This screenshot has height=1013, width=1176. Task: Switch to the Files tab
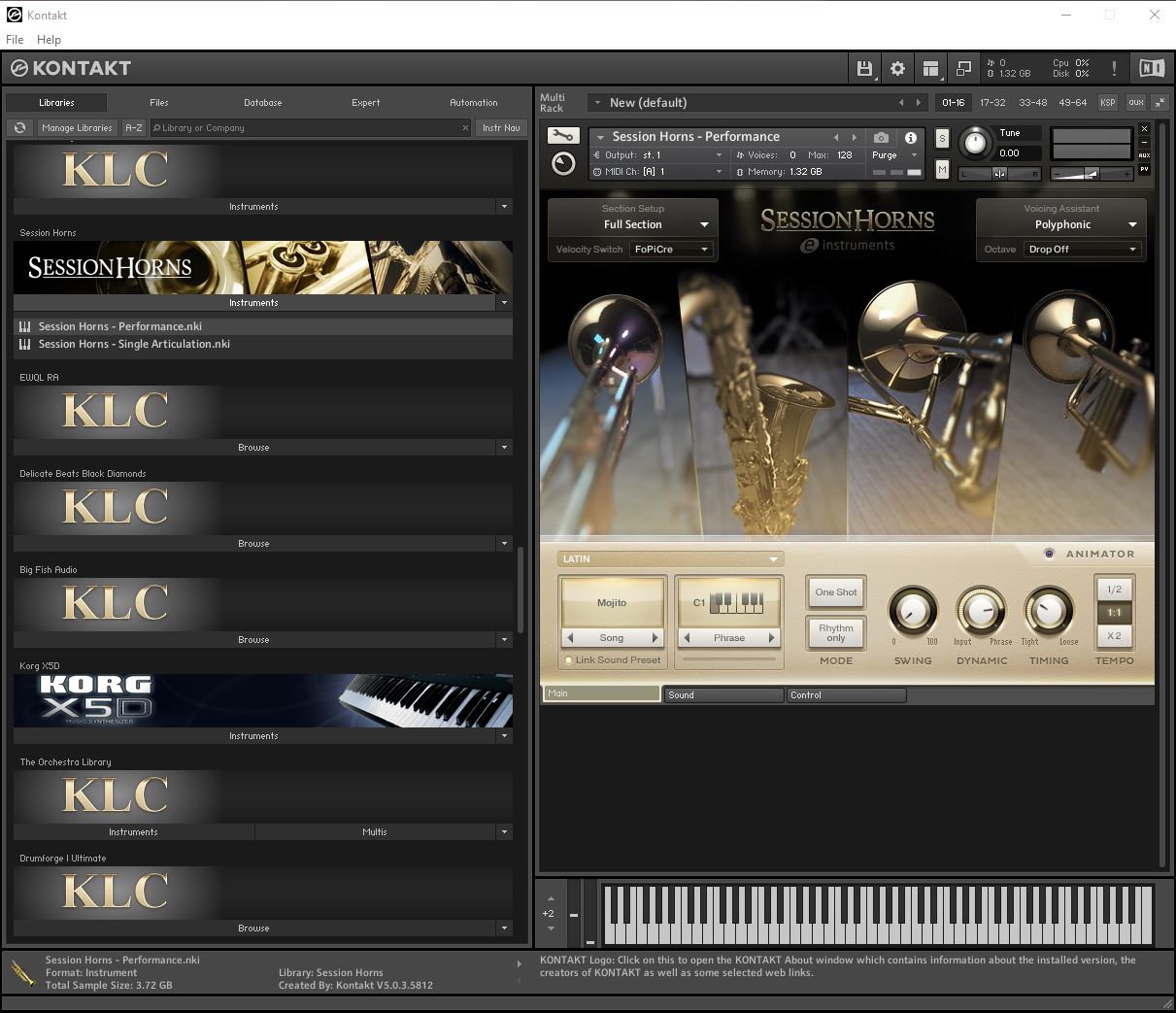(159, 102)
